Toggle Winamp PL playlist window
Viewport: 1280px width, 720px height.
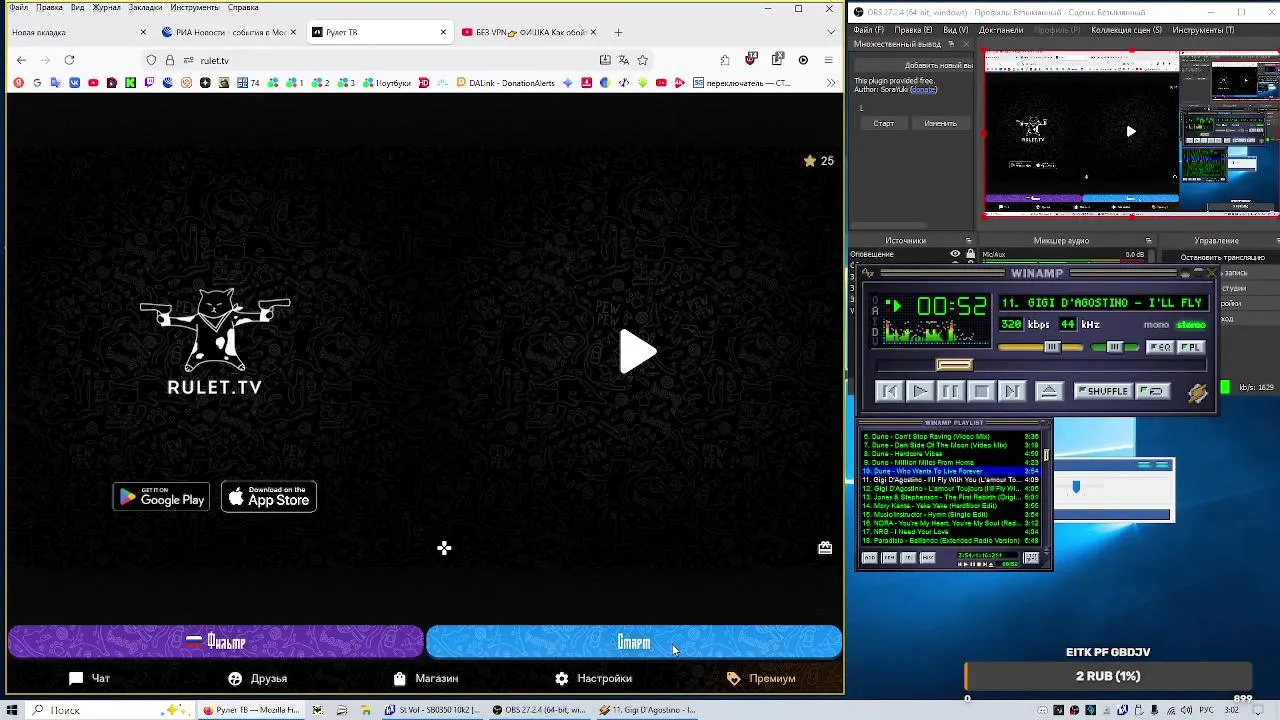[1190, 347]
